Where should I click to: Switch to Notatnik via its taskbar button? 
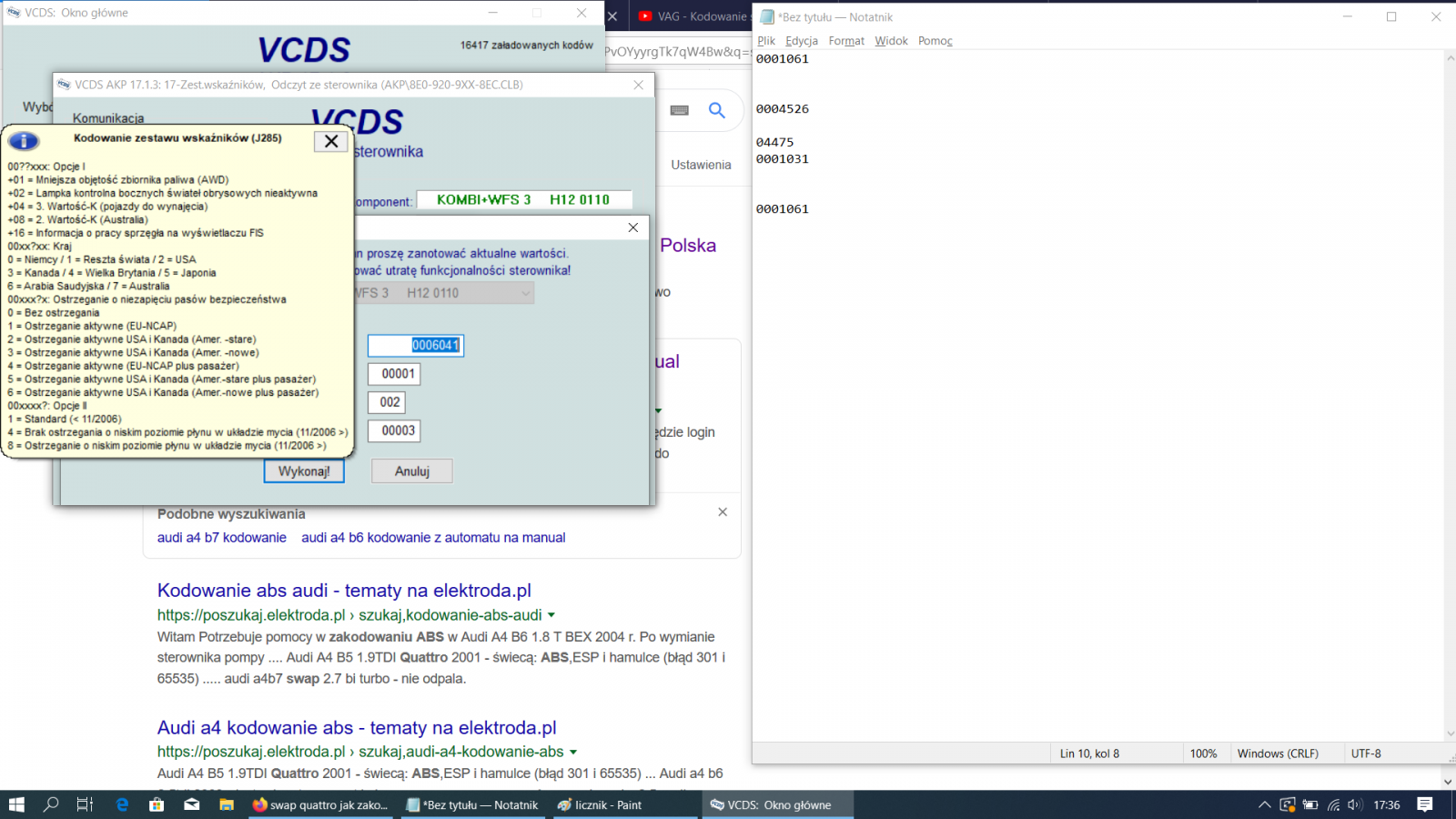pyautogui.click(x=472, y=804)
